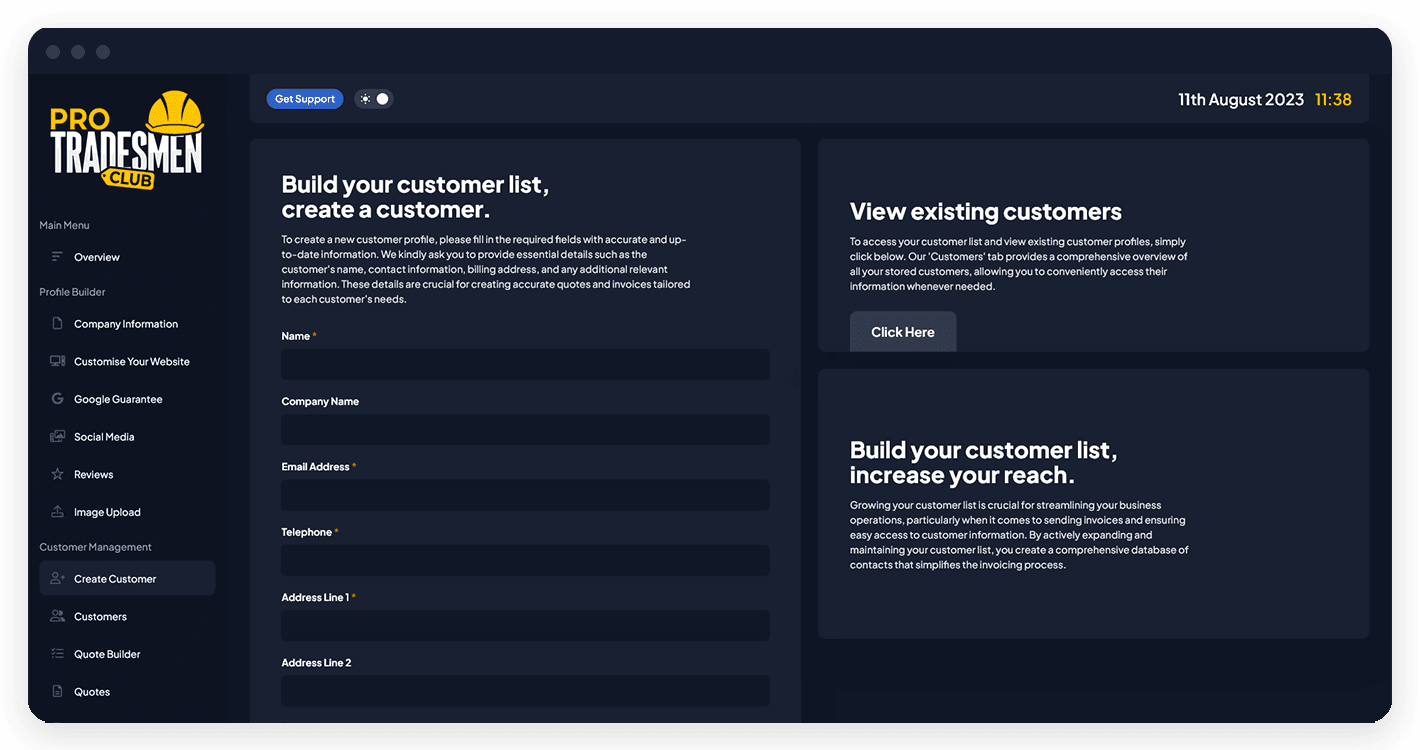Screen dimensions: 1420x750
Task: Focus the Name input field
Action: coord(525,364)
